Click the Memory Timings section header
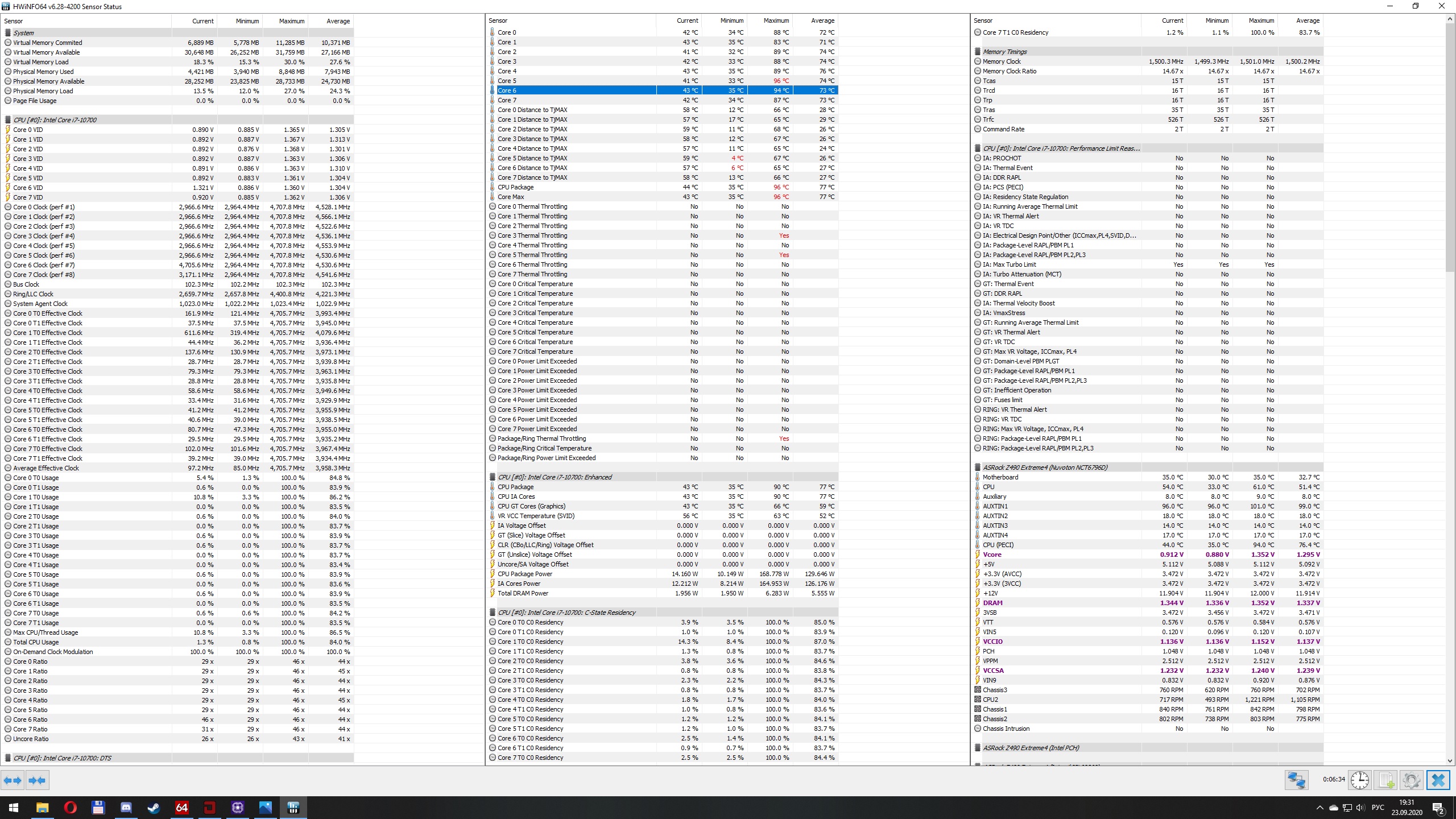This screenshot has height=819, width=1456. (x=1004, y=52)
